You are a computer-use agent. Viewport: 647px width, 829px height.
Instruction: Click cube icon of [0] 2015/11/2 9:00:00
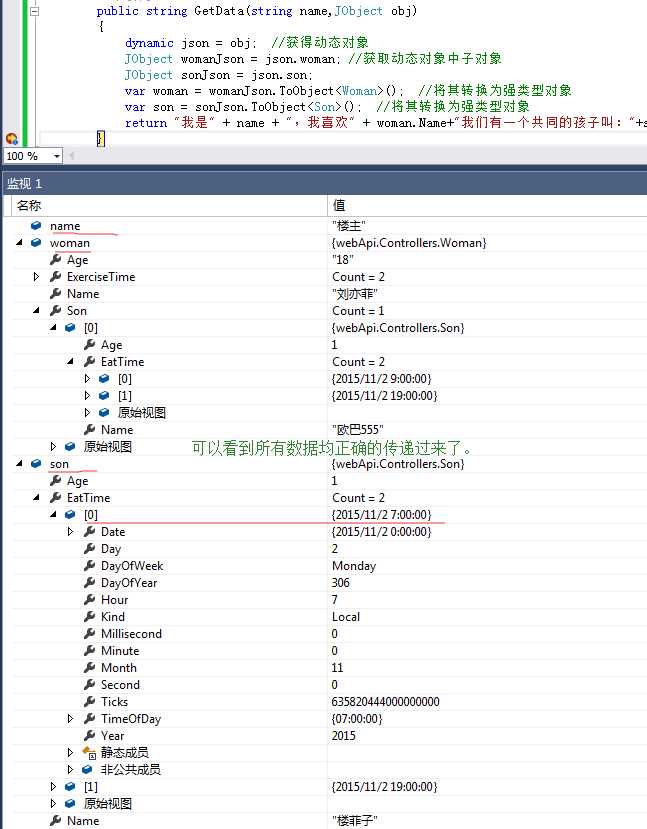(104, 379)
